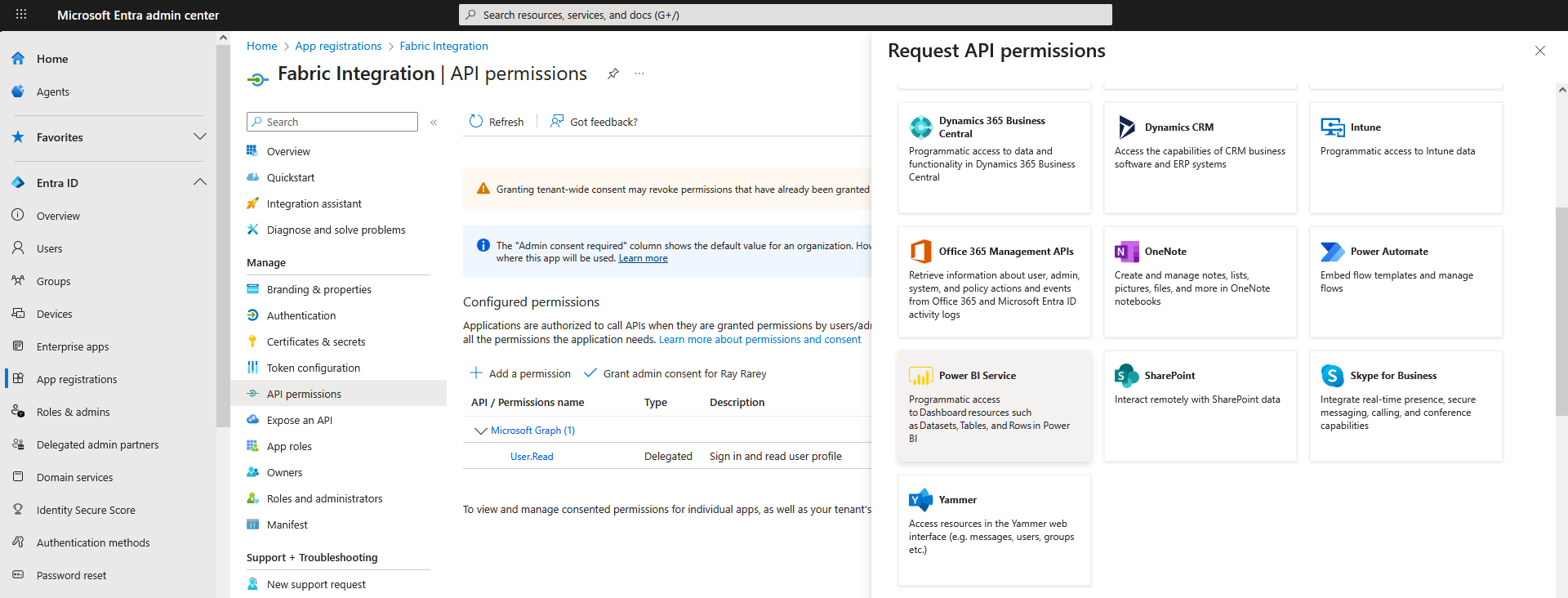Pick the Yammer API tile
The image size is (1568, 598).
click(x=994, y=530)
